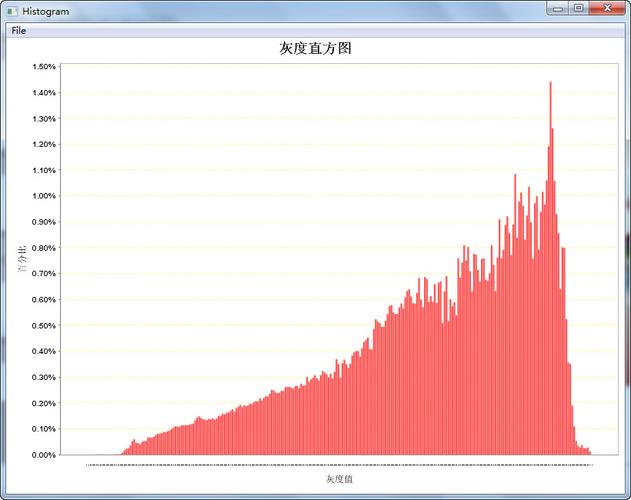
Task: Click the tallest histogram bar near 1.44%
Action: [551, 268]
